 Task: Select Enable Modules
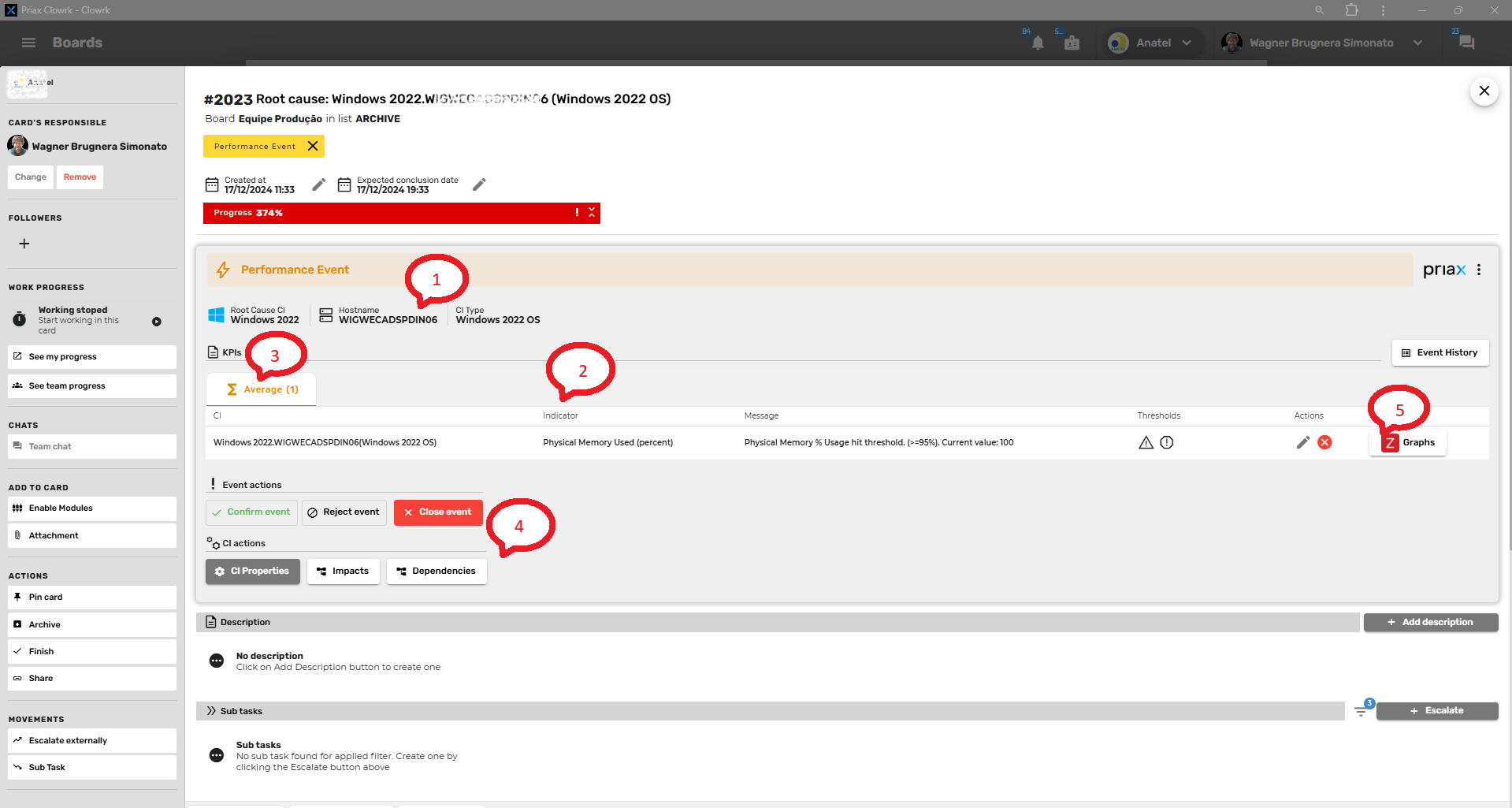tap(92, 508)
